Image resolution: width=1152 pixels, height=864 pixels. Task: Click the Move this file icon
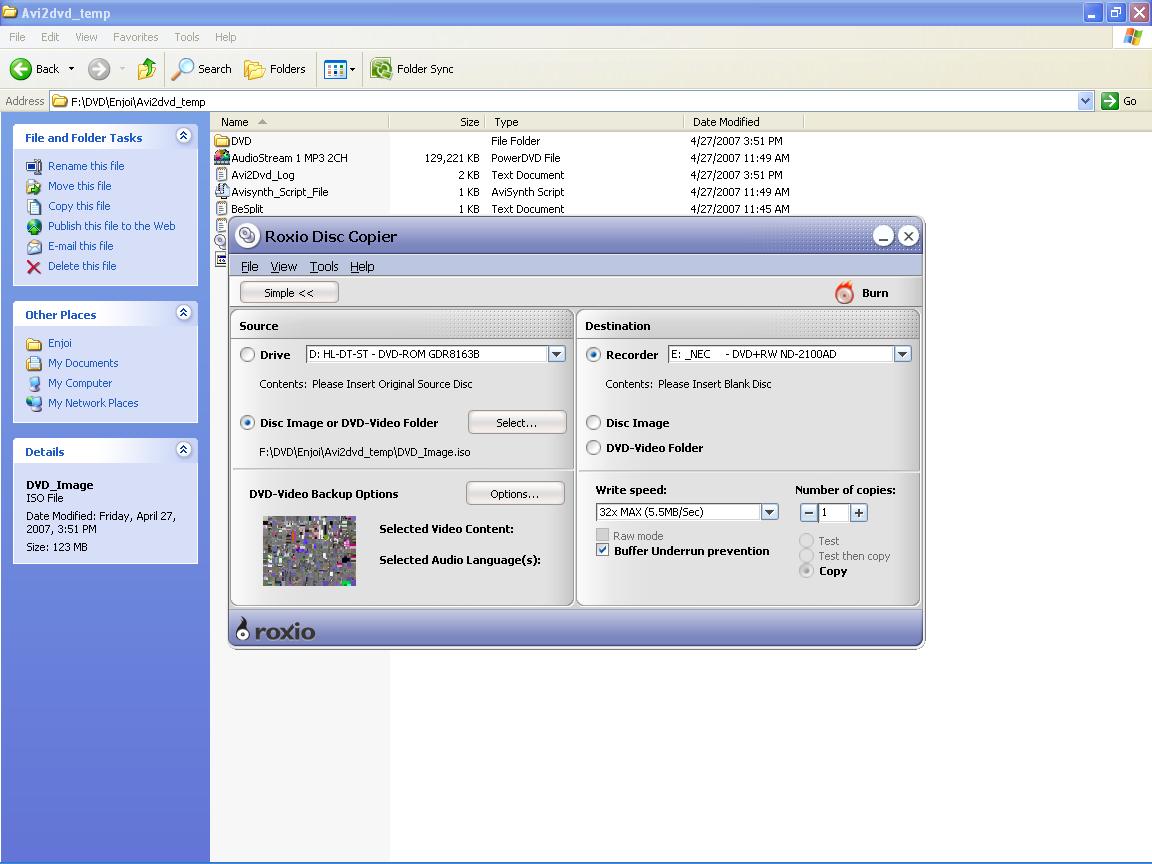click(34, 187)
